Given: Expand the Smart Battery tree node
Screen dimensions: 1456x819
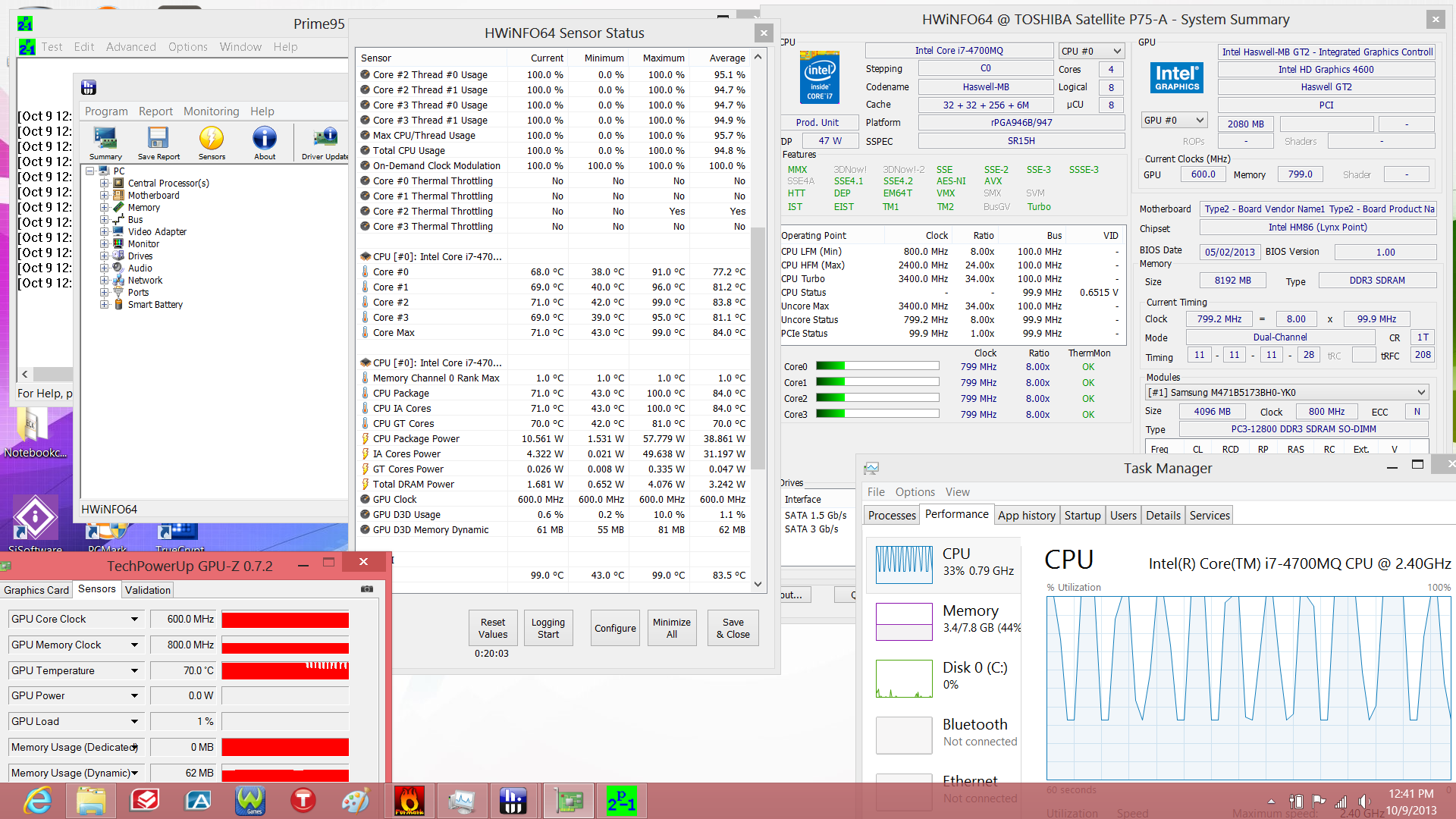Looking at the screenshot, I should click(x=105, y=304).
